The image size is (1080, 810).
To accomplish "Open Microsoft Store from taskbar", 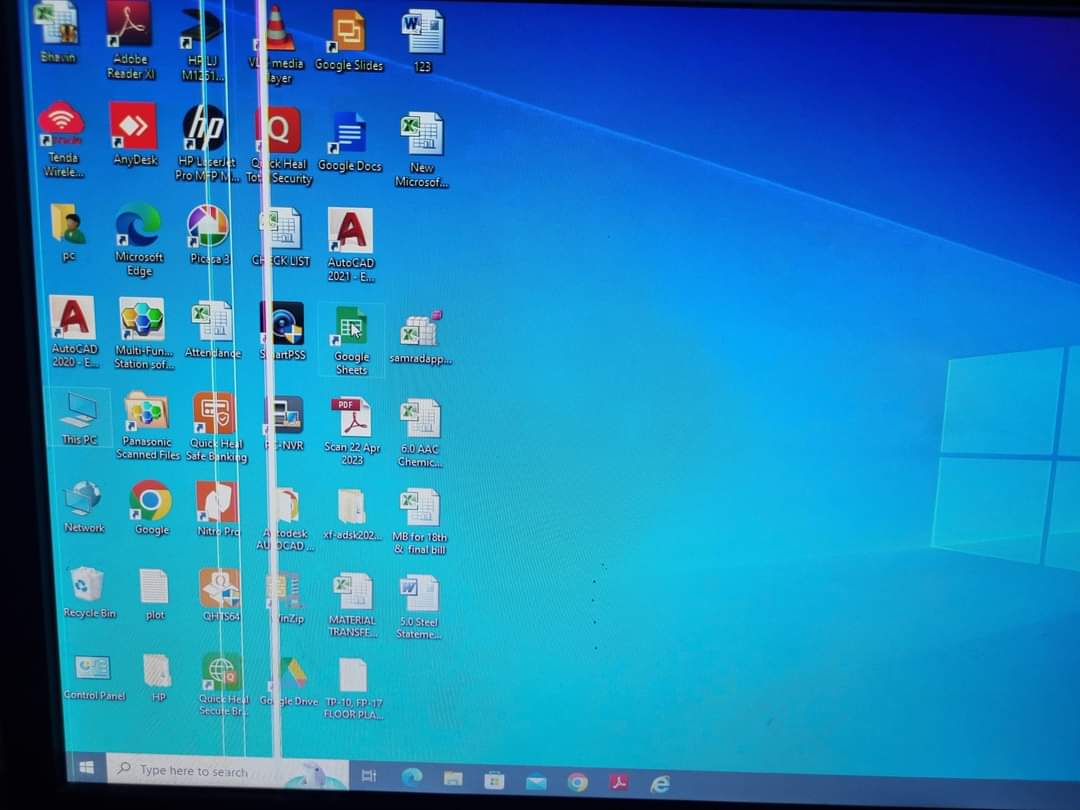I will click(x=494, y=780).
